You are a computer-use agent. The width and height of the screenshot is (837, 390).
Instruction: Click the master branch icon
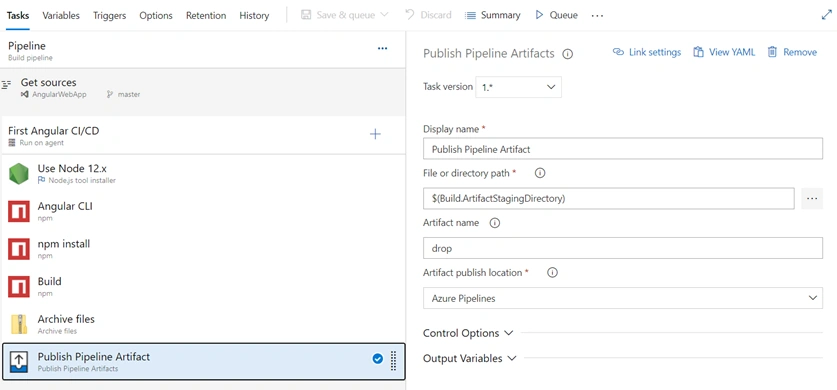[x=110, y=94]
